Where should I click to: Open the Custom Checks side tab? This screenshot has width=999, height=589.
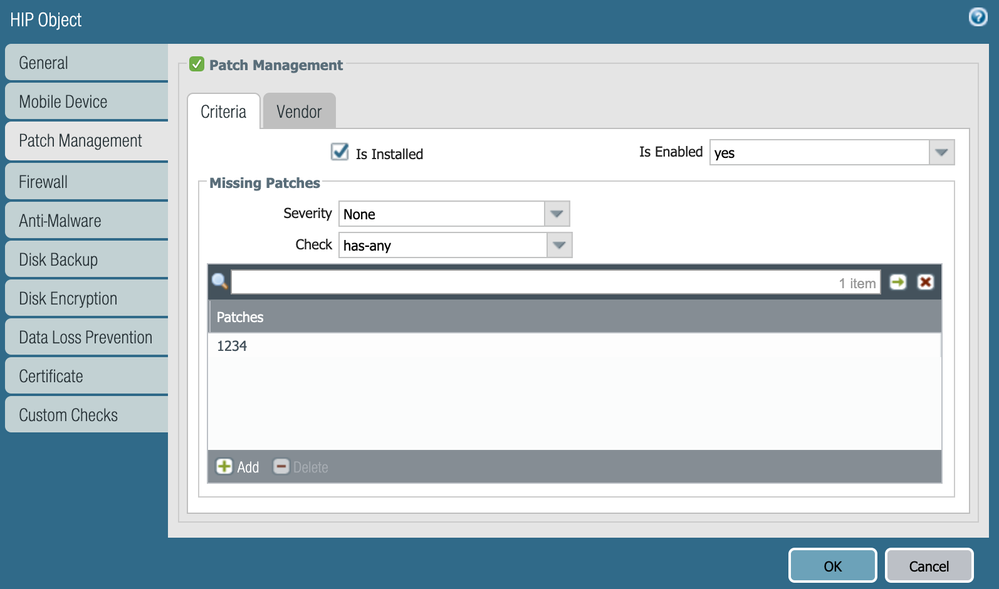pyautogui.click(x=87, y=415)
